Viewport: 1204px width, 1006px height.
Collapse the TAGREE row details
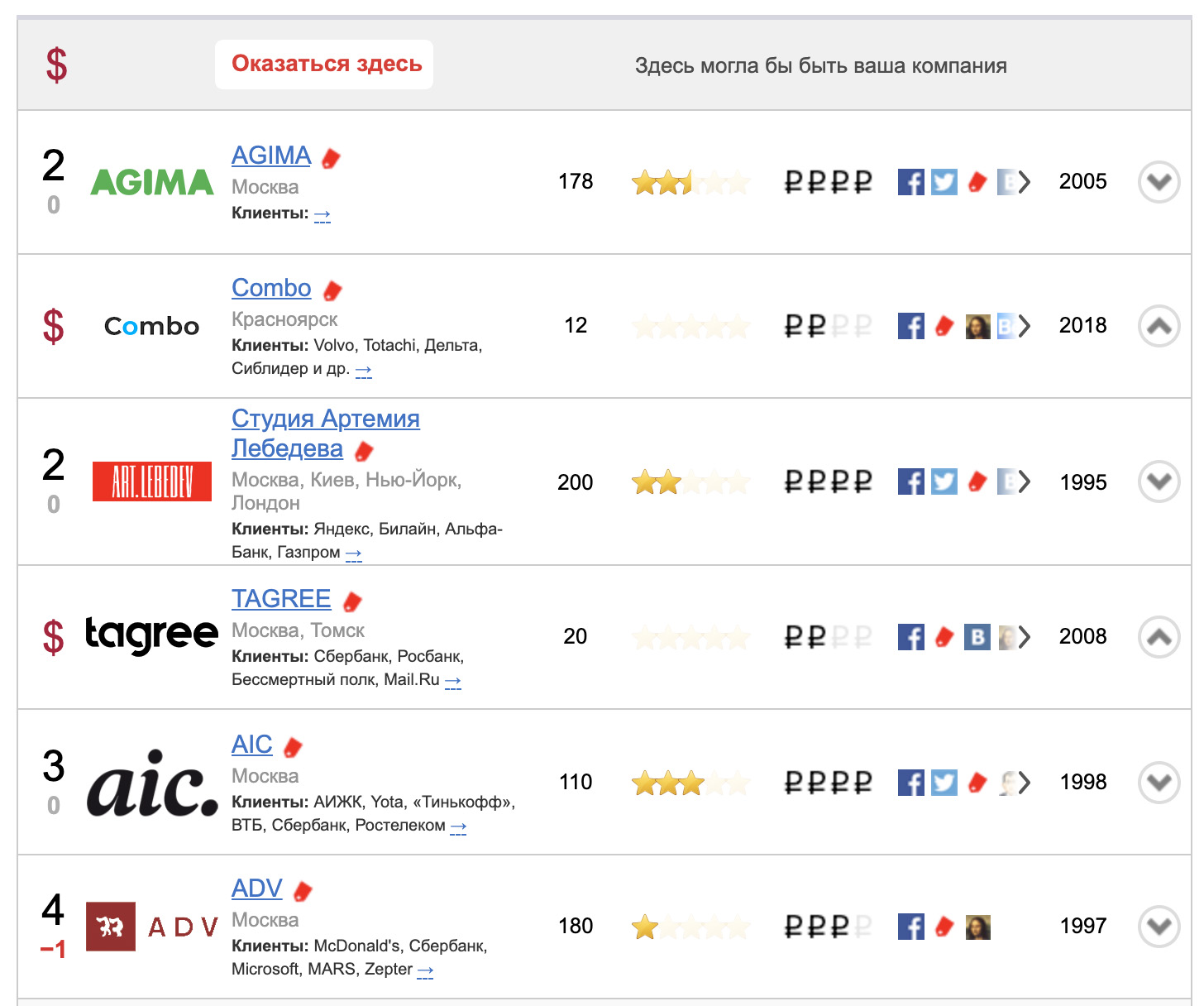coord(1159,637)
